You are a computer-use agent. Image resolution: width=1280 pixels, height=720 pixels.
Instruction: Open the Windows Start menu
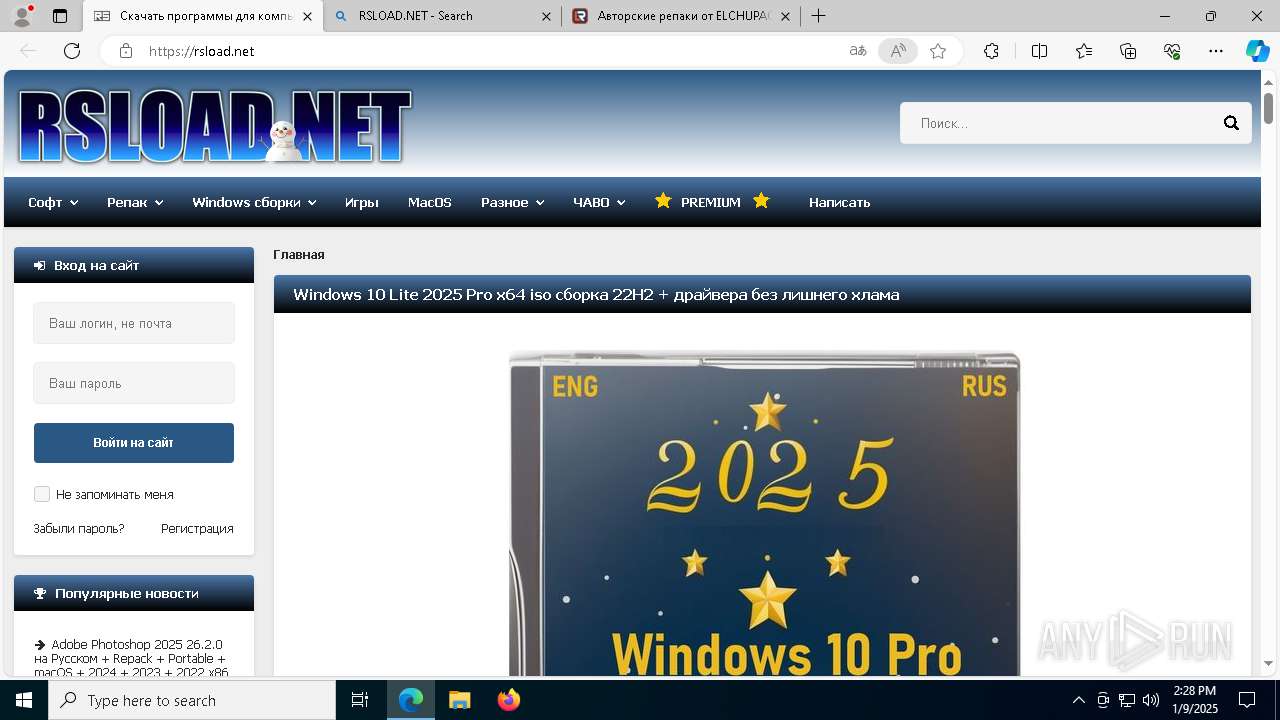24,700
